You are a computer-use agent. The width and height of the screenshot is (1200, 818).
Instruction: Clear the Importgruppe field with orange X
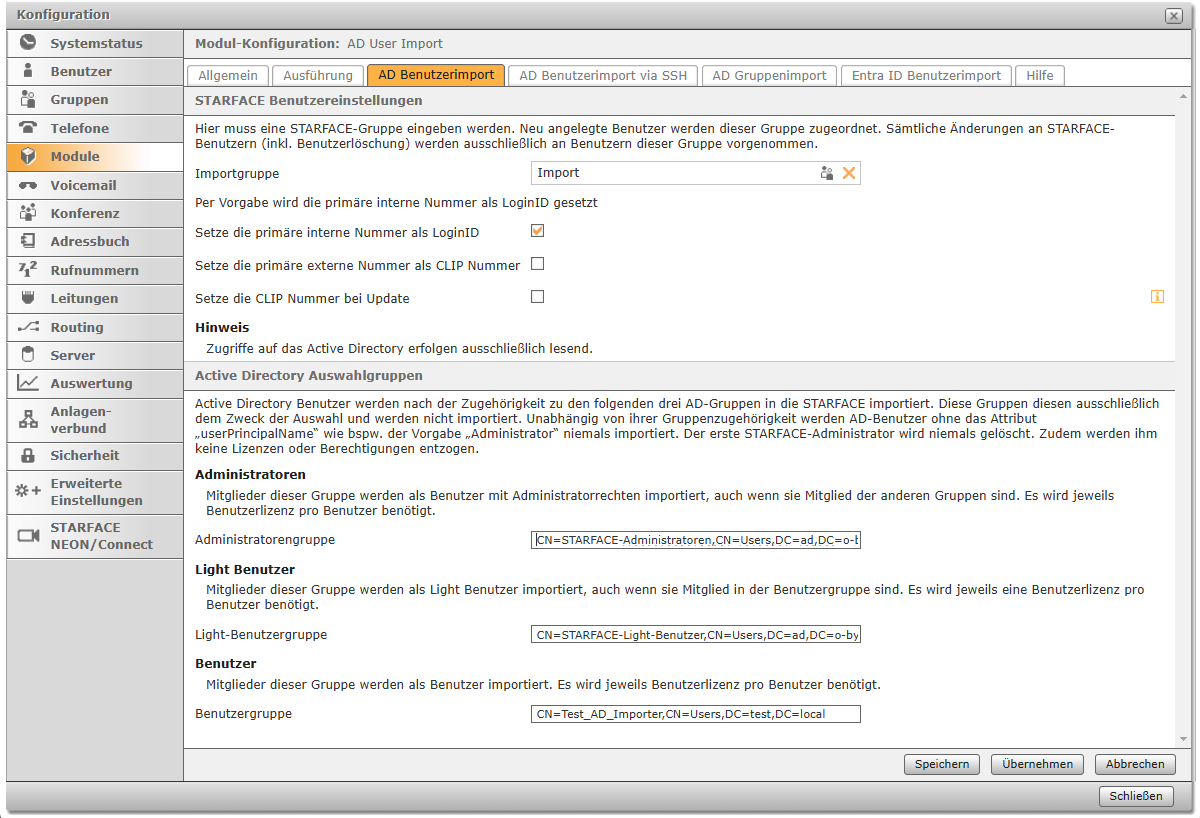tap(849, 173)
